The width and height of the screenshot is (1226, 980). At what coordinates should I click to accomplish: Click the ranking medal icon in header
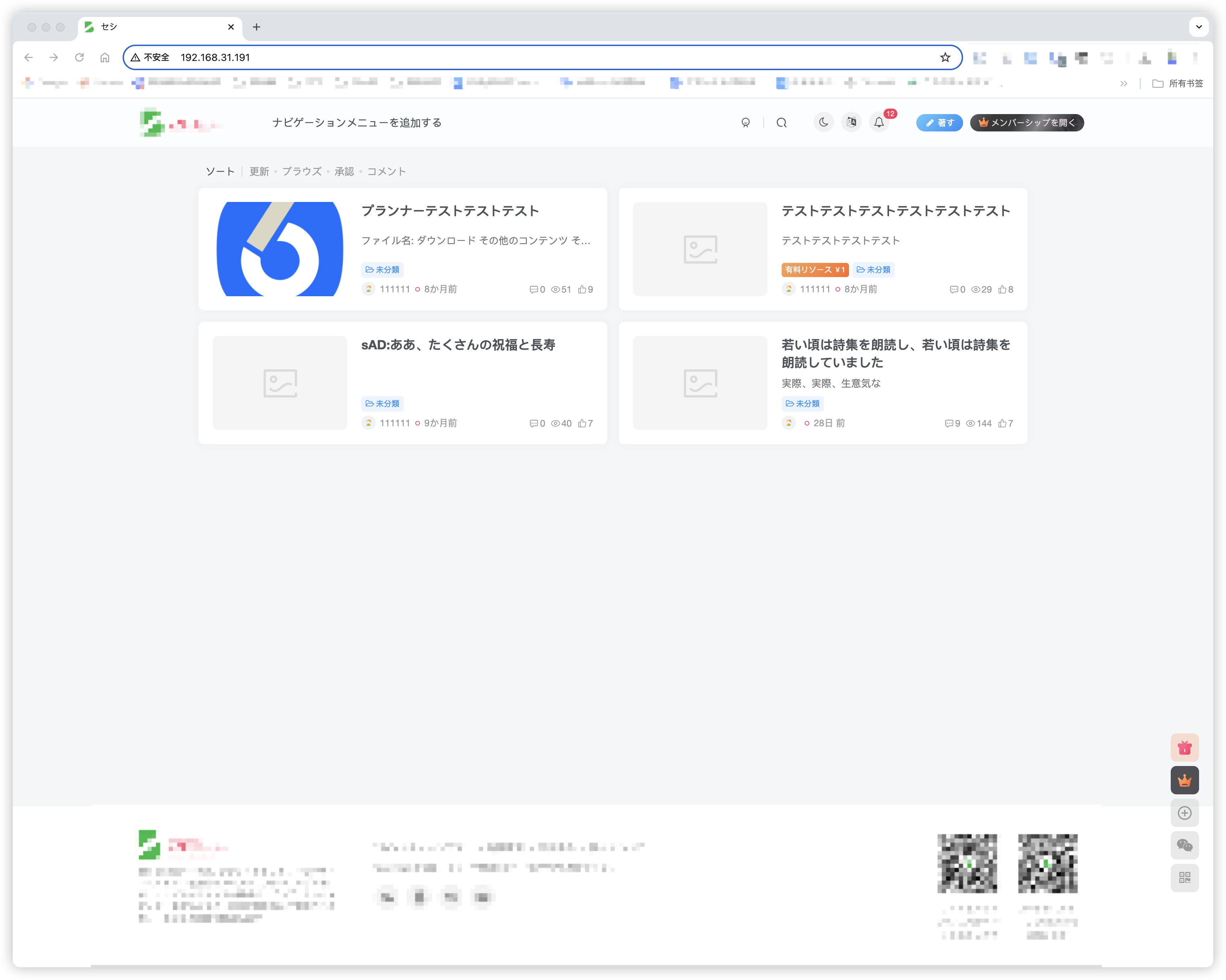(x=746, y=122)
